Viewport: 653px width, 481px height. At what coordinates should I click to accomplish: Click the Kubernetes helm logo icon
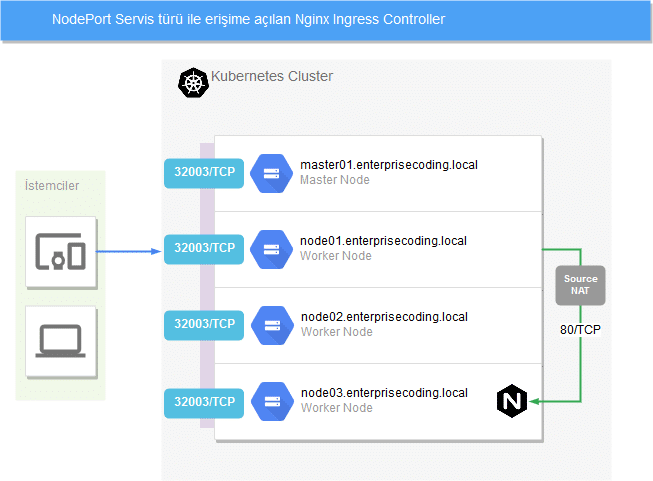[x=193, y=83]
